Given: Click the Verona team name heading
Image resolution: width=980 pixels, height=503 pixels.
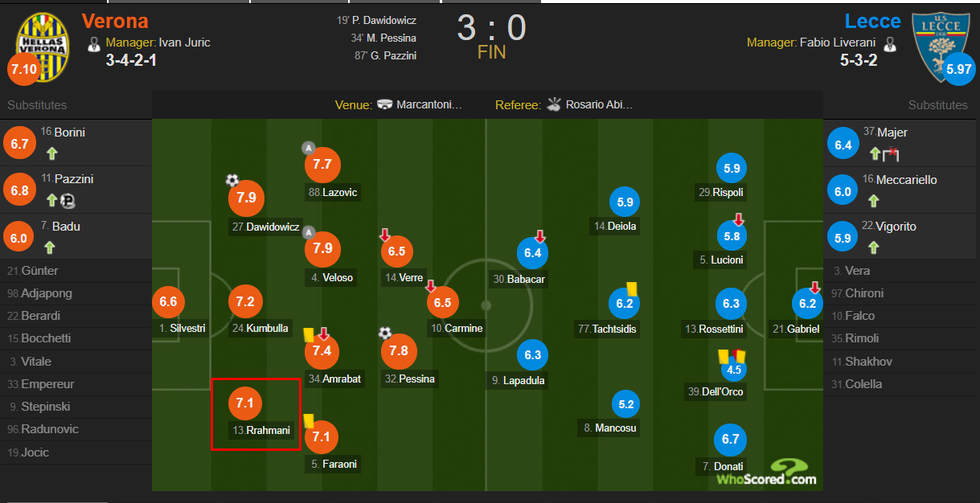Looking at the screenshot, I should point(114,20).
